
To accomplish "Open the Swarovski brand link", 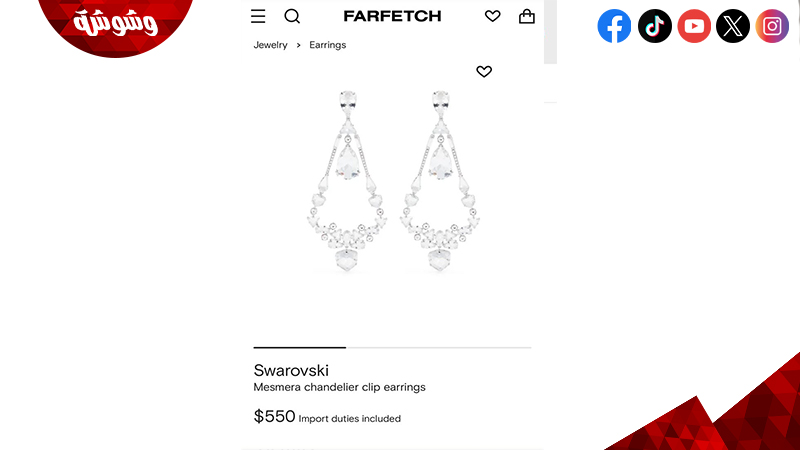I will (291, 370).
